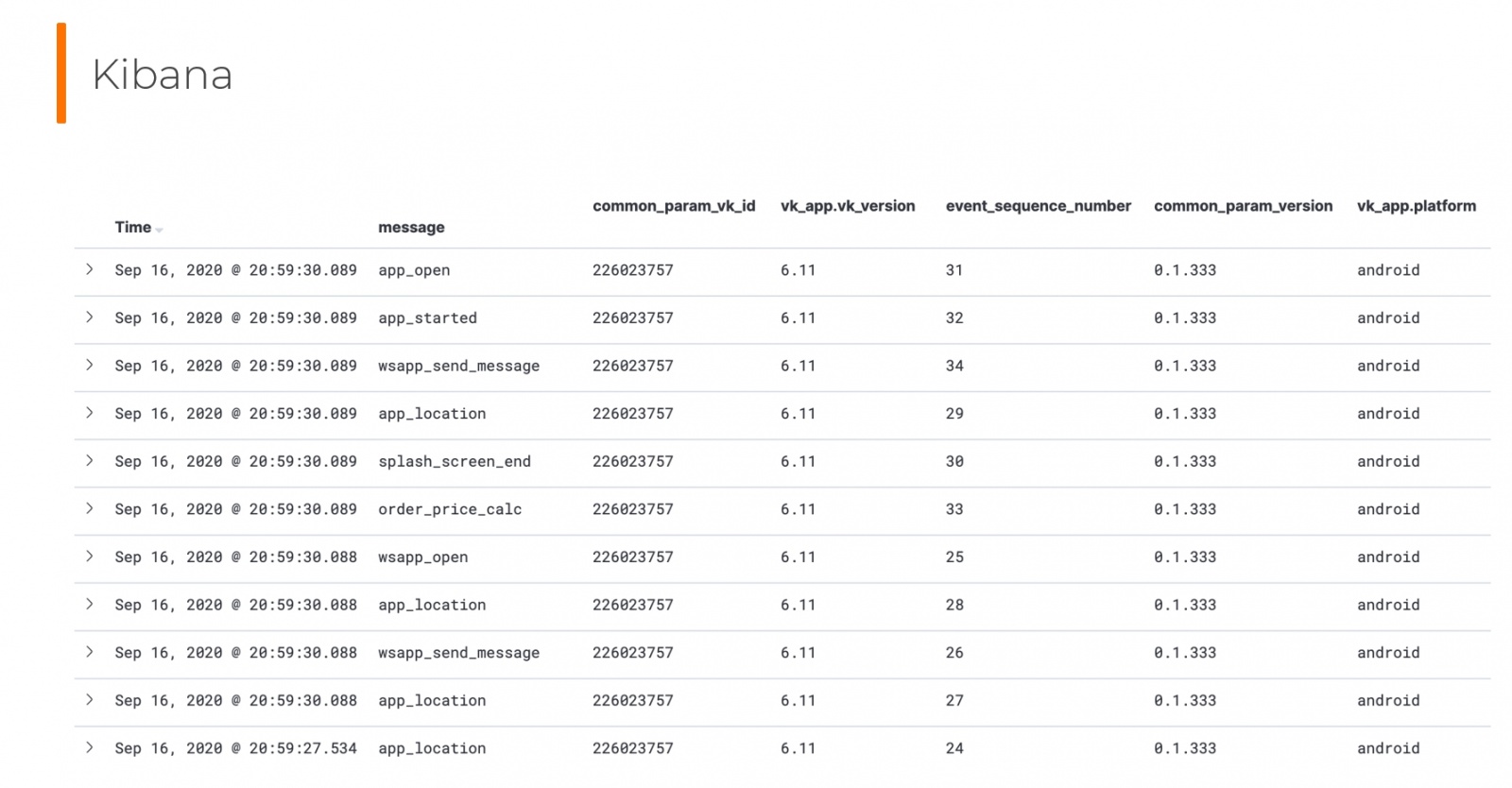Expand the wsapp_open event row

(x=90, y=557)
